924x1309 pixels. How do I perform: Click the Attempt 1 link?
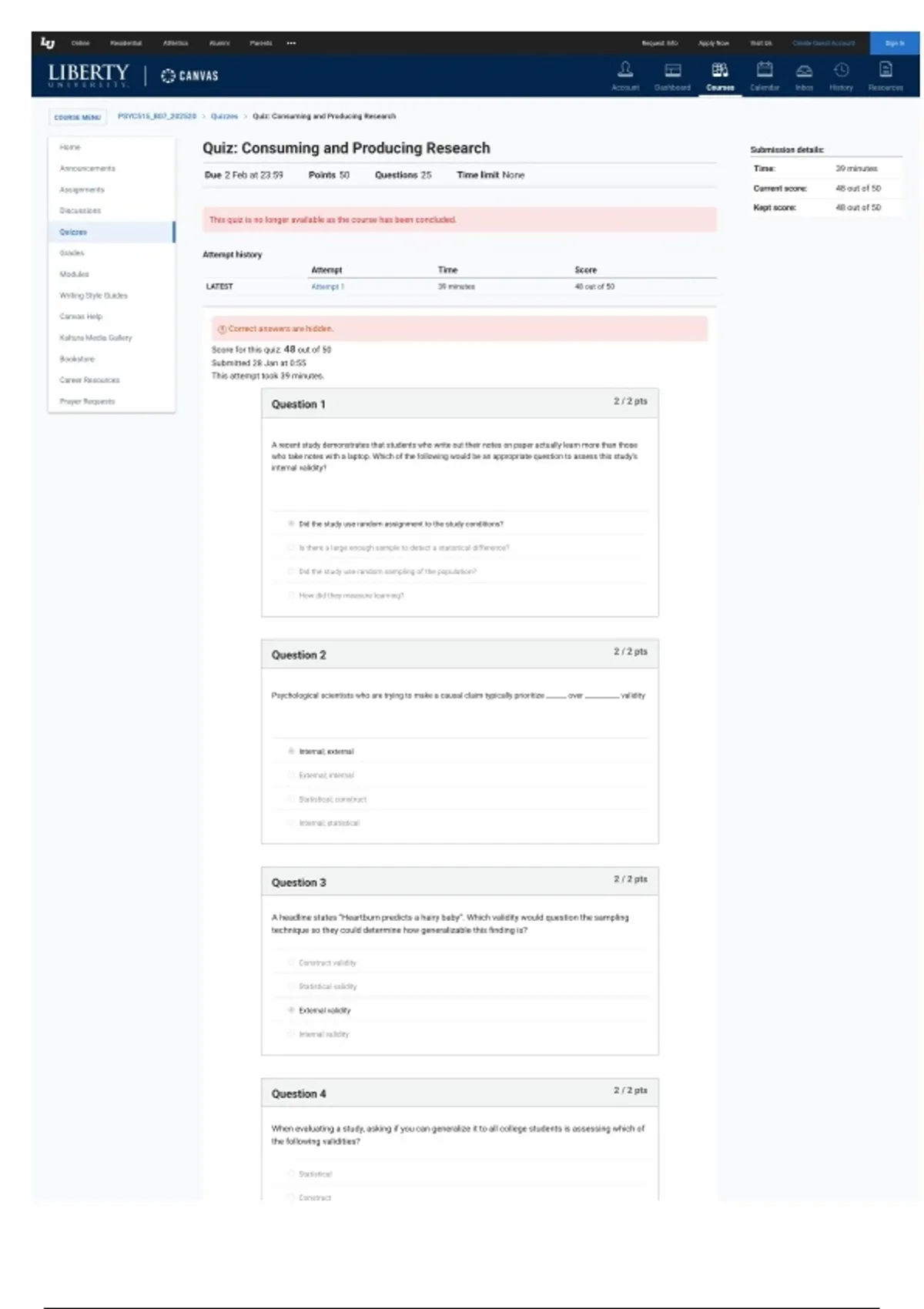[x=327, y=286]
